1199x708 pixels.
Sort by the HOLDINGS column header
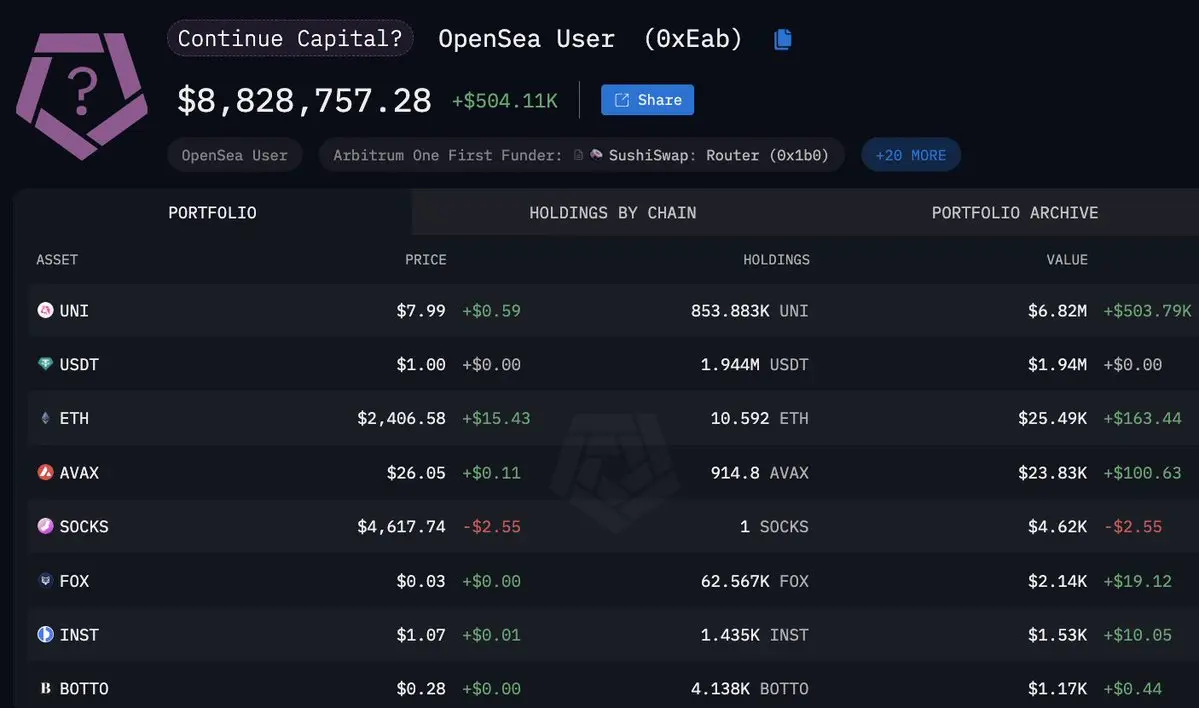tap(776, 260)
